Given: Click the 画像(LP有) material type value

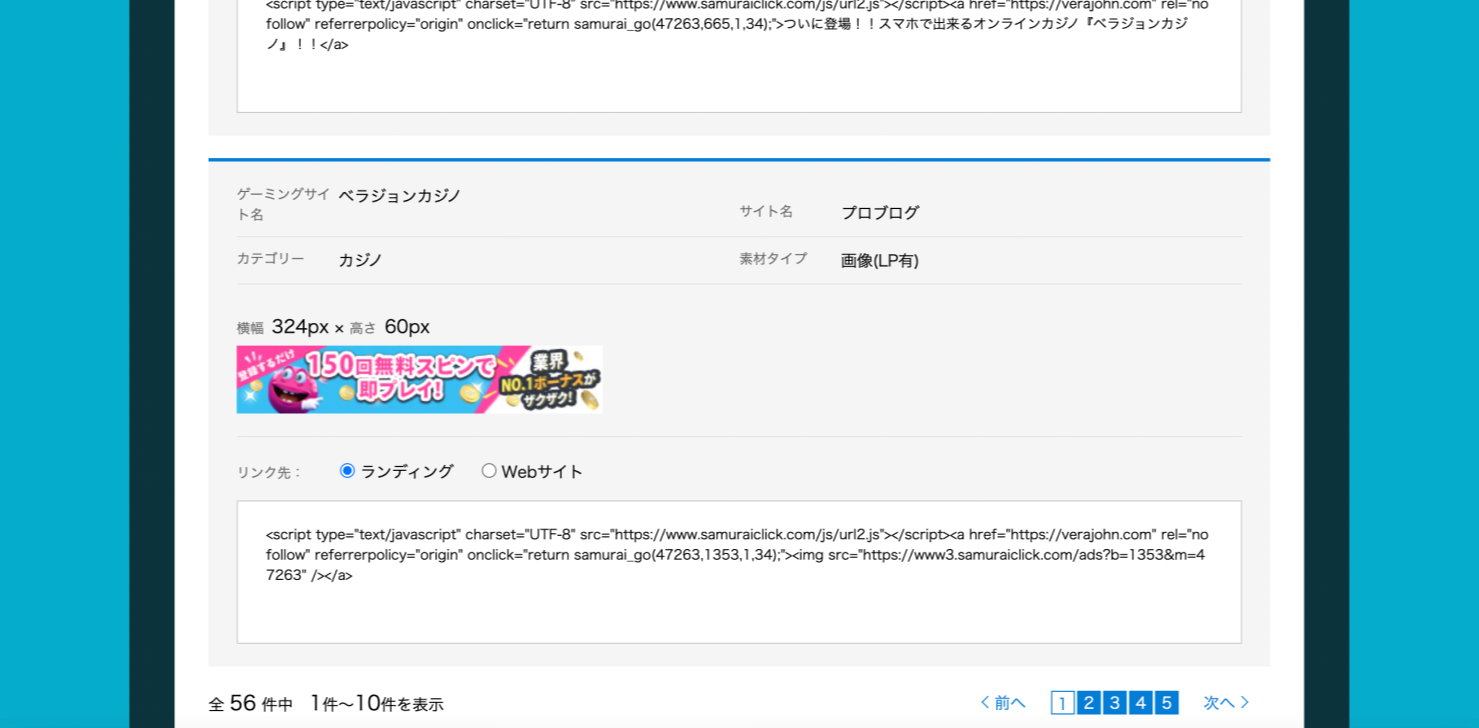Looking at the screenshot, I should pos(880,260).
